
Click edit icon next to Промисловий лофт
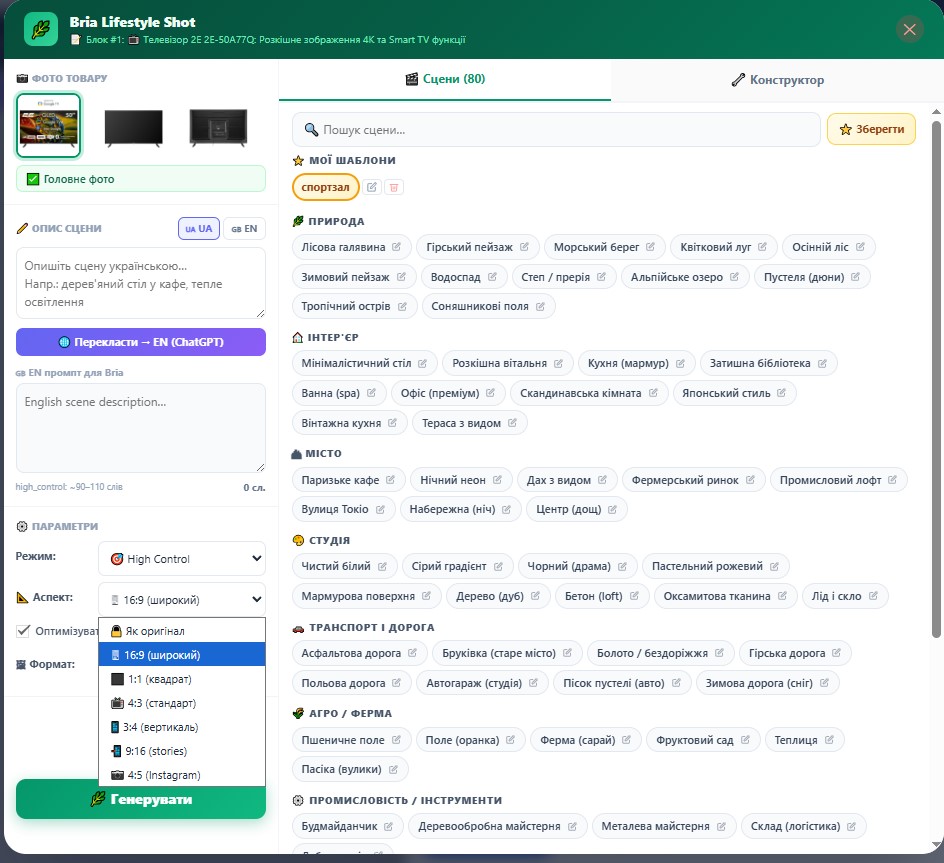click(892, 480)
